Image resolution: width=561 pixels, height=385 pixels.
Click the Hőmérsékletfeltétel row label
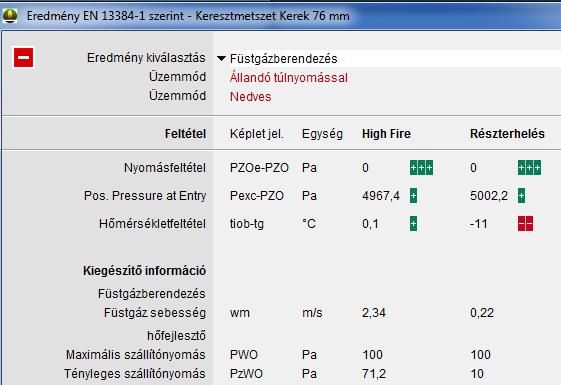pyautogui.click(x=152, y=224)
